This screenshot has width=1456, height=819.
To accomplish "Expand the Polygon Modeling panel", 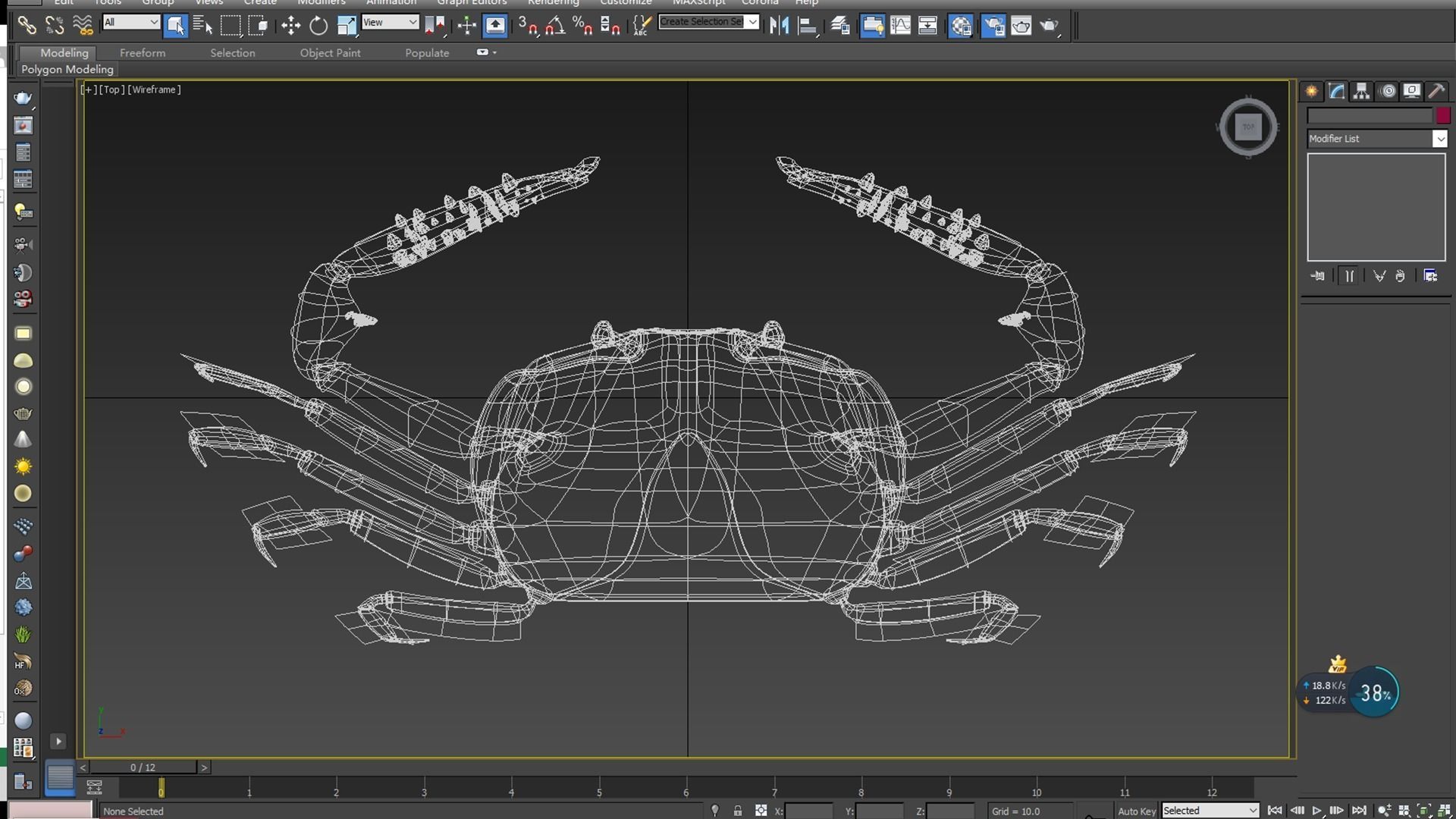I will point(67,69).
